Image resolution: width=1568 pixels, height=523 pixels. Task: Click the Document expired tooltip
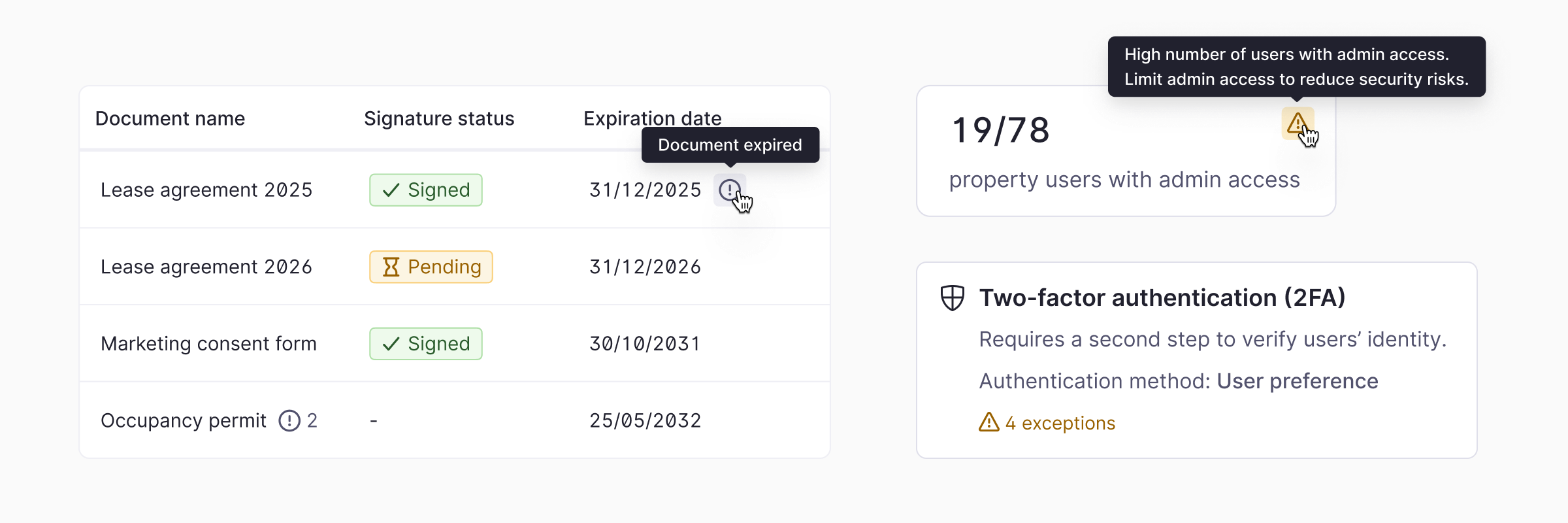pyautogui.click(x=730, y=145)
